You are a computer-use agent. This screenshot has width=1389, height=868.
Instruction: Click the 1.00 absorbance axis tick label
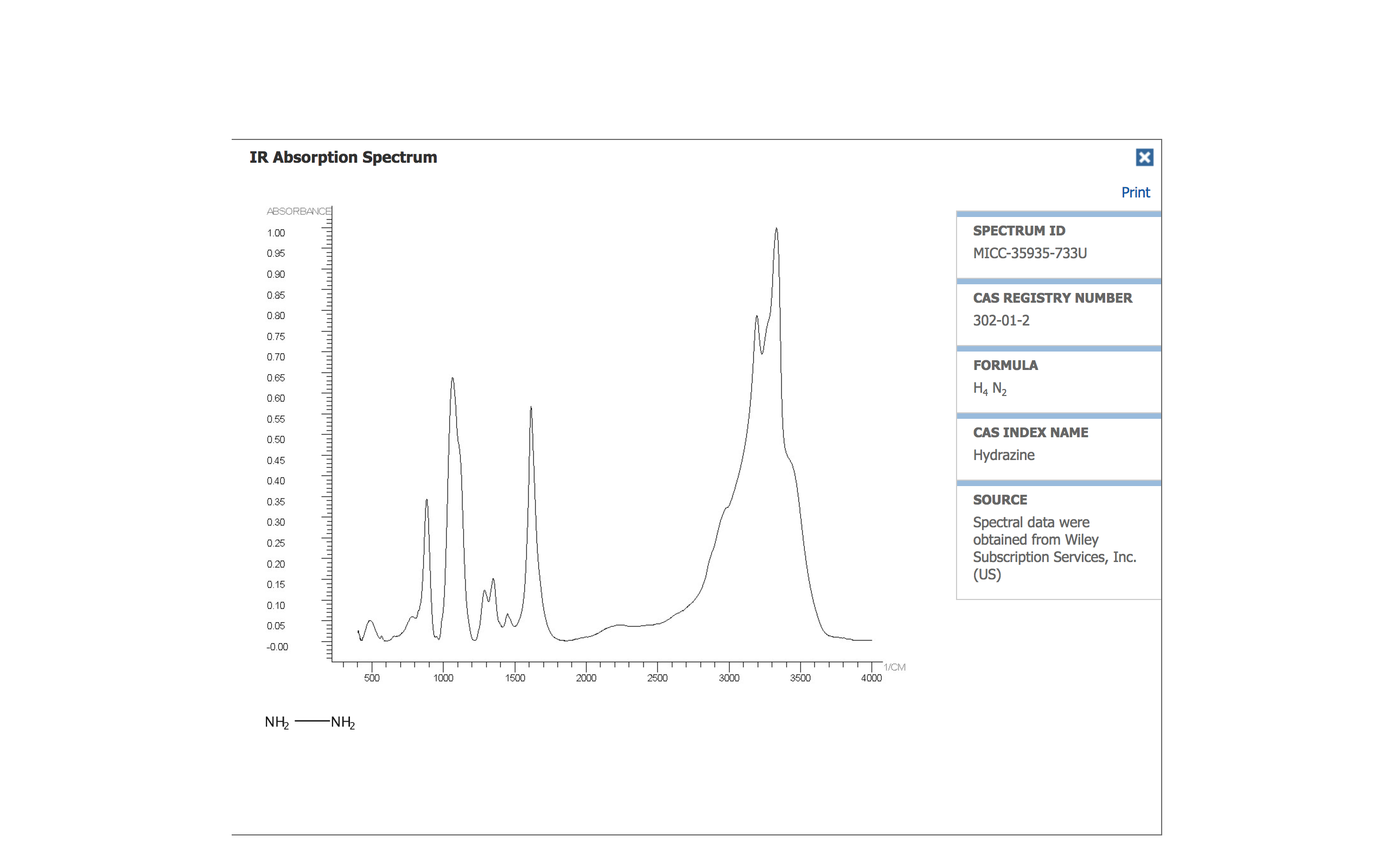click(276, 233)
